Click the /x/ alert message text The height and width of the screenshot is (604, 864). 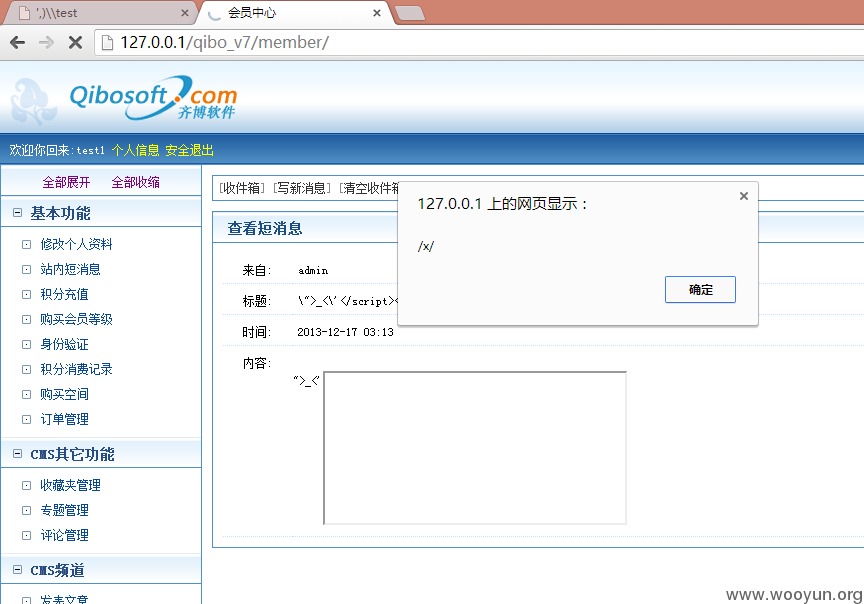pyautogui.click(x=425, y=246)
